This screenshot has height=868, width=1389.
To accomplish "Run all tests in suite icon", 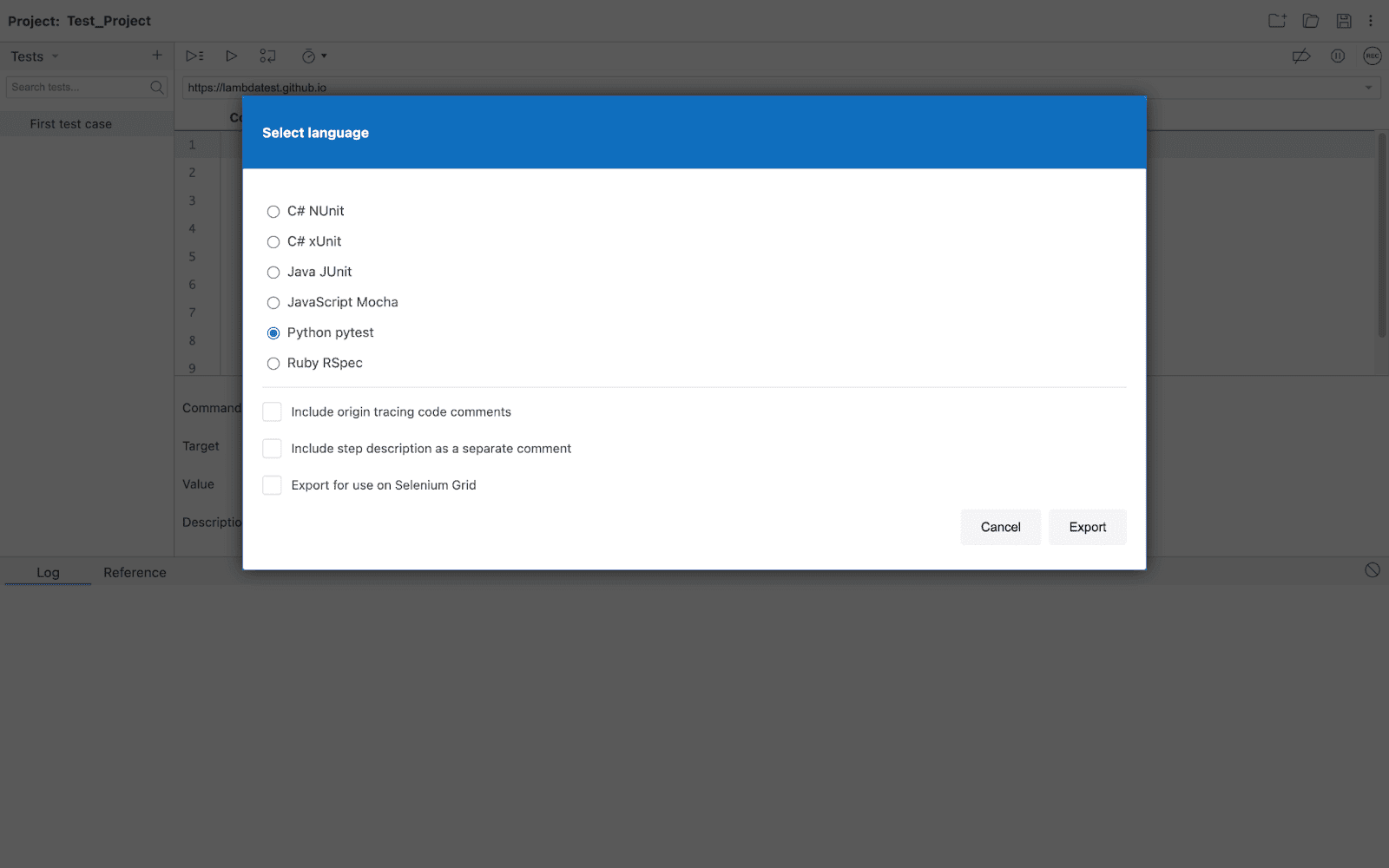I will point(194,56).
